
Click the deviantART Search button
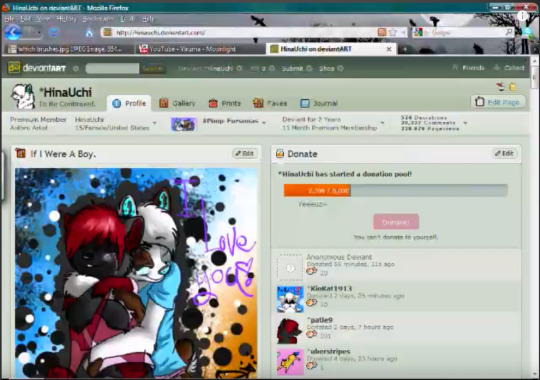click(153, 68)
